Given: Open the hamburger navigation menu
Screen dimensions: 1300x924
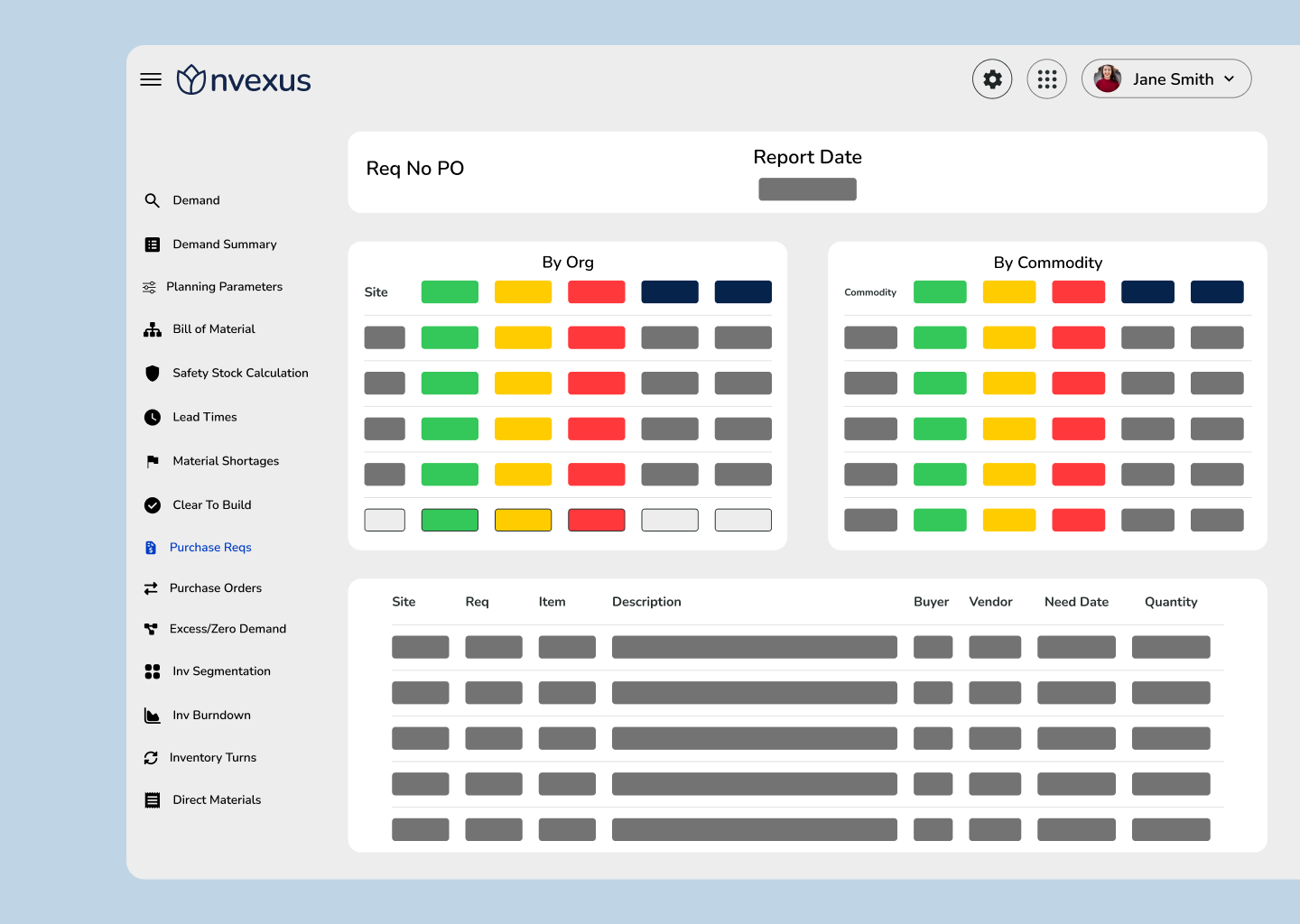Looking at the screenshot, I should tap(151, 79).
